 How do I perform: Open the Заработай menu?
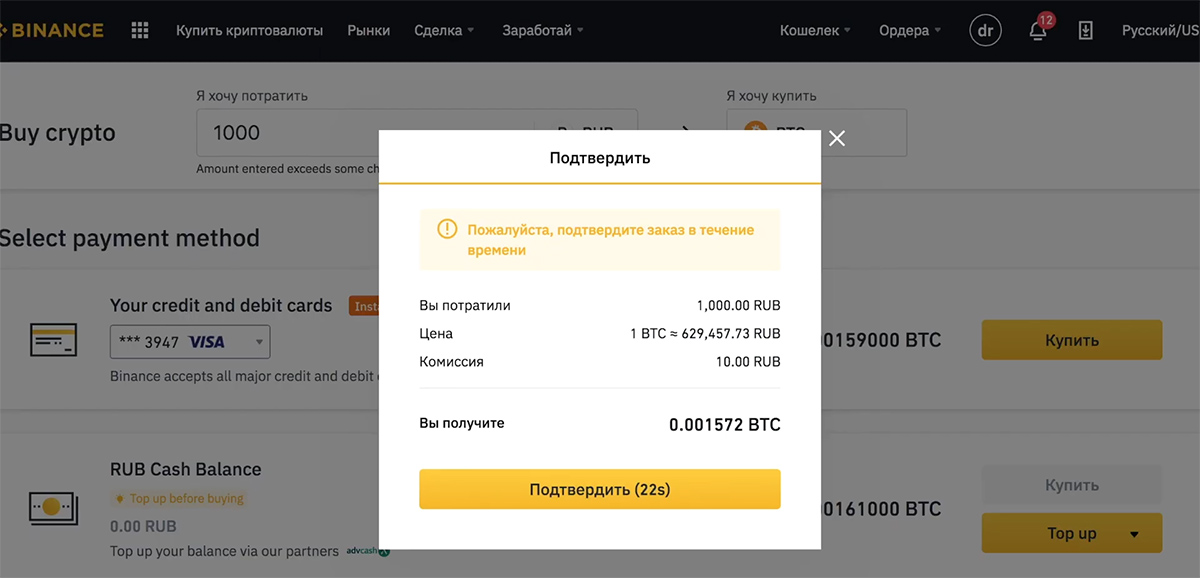click(x=543, y=30)
